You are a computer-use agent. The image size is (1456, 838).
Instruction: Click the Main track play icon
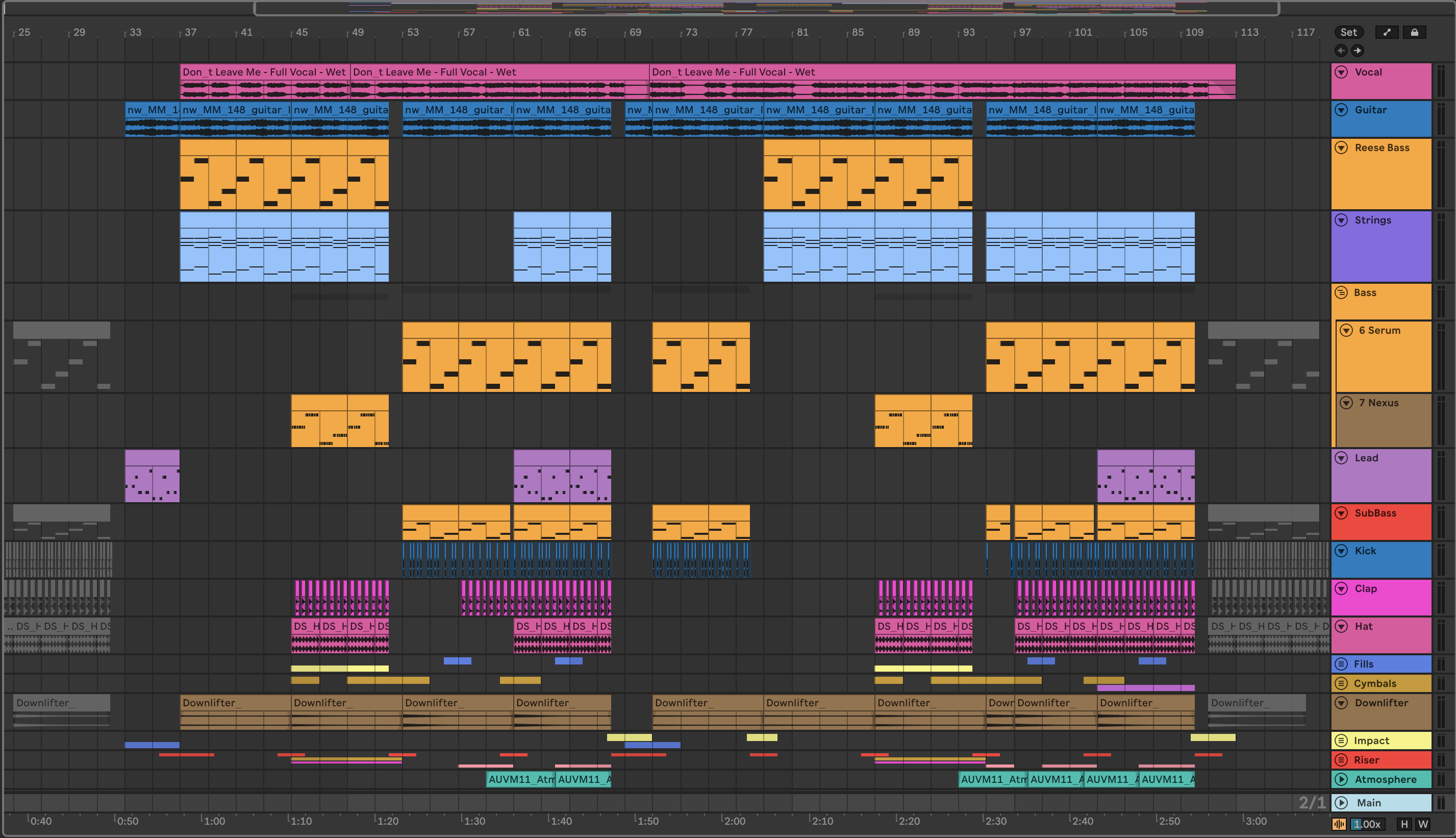pos(1341,802)
